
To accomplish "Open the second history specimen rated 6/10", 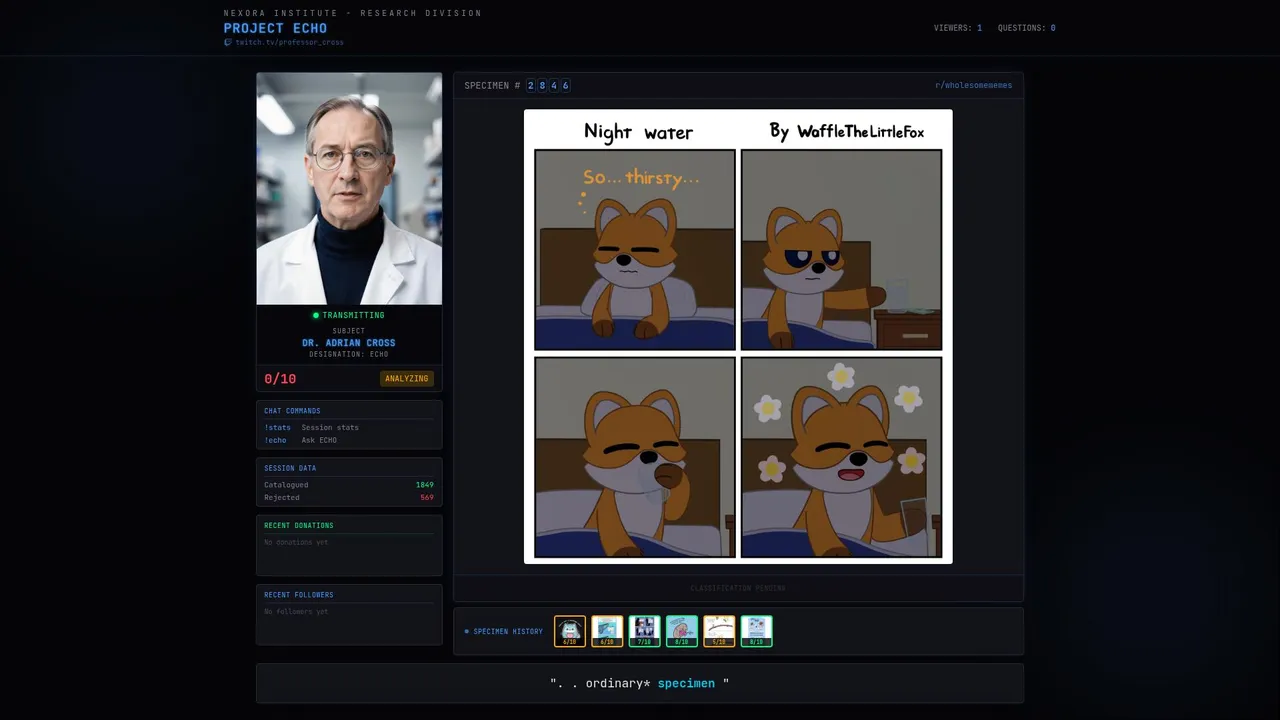I will tap(607, 631).
